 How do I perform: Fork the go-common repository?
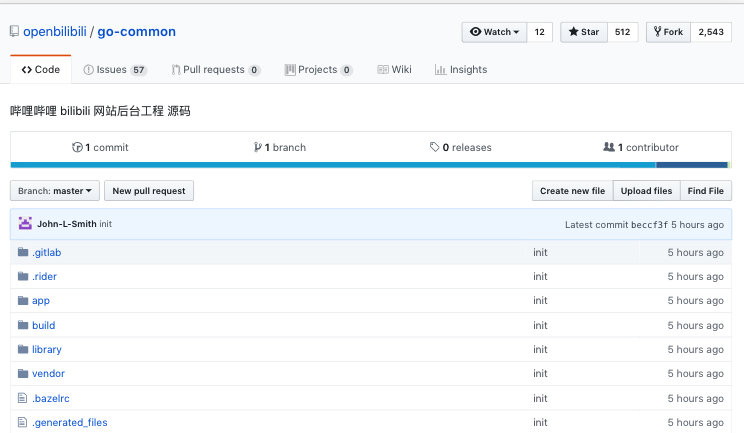668,32
